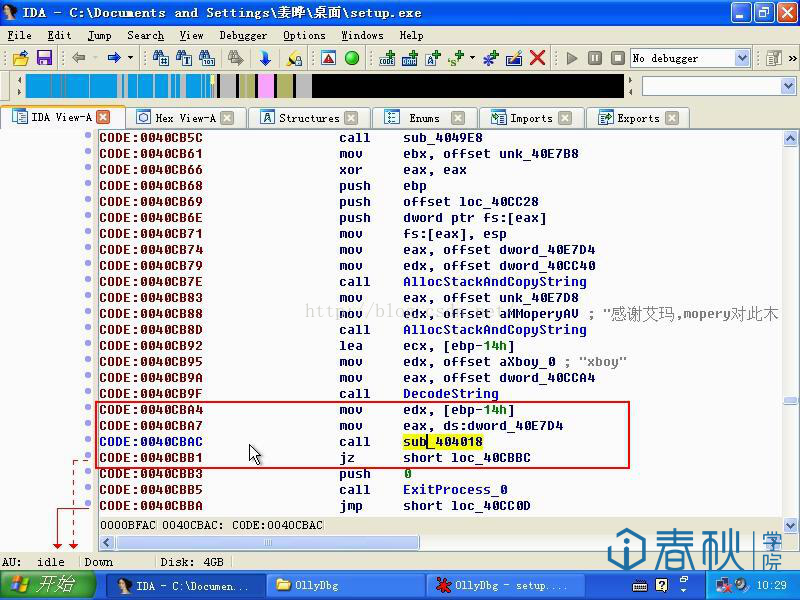Image resolution: width=800 pixels, height=600 pixels.
Task: Click the black region of the navigation band
Action: click(x=468, y=86)
